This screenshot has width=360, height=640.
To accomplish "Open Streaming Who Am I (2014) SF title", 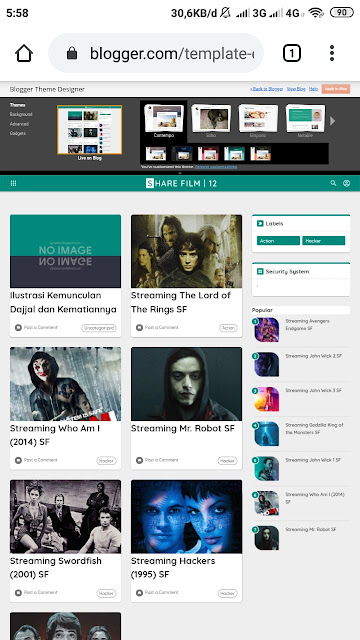I will pos(55,435).
